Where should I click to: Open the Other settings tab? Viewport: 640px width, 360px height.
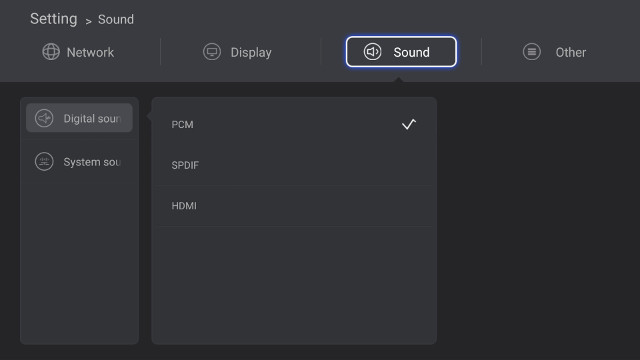554,52
